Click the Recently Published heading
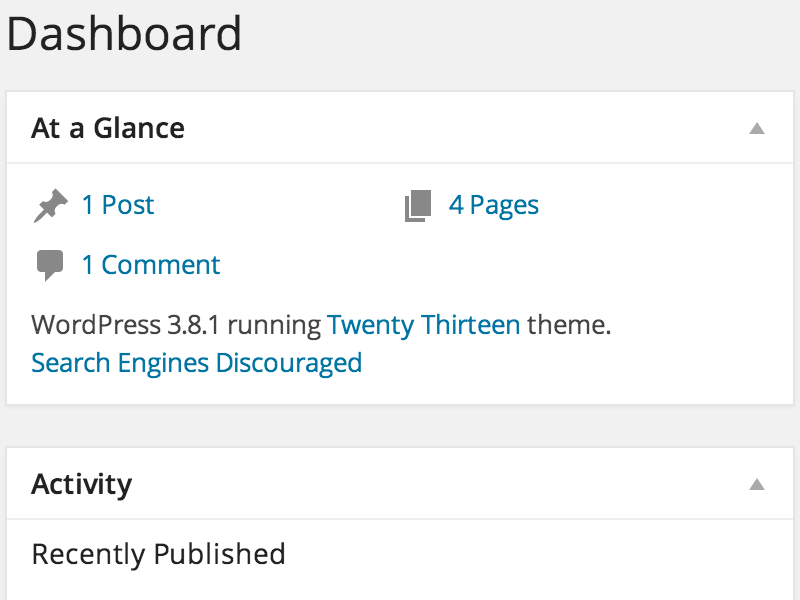 [158, 553]
